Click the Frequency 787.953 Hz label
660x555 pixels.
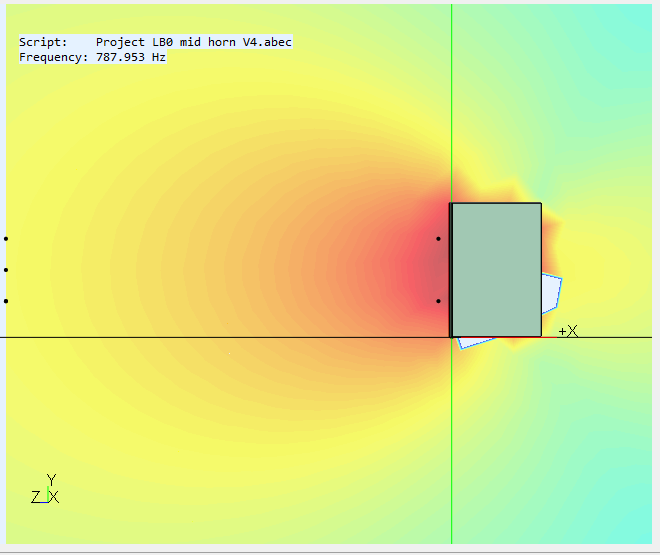coord(93,57)
